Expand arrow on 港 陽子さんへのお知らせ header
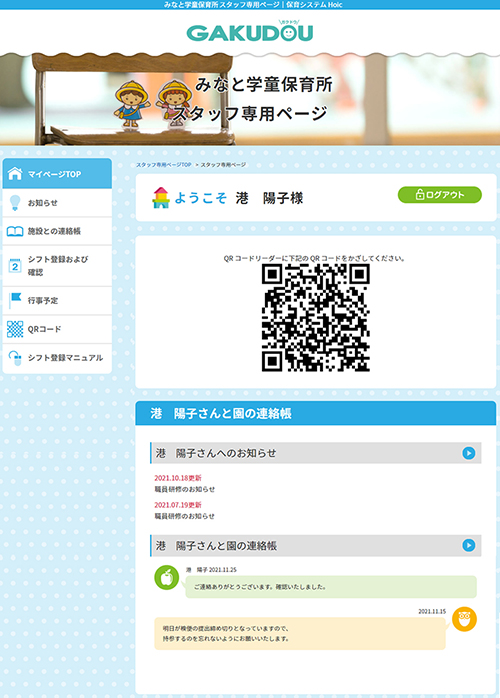The image size is (500, 698). click(468, 453)
